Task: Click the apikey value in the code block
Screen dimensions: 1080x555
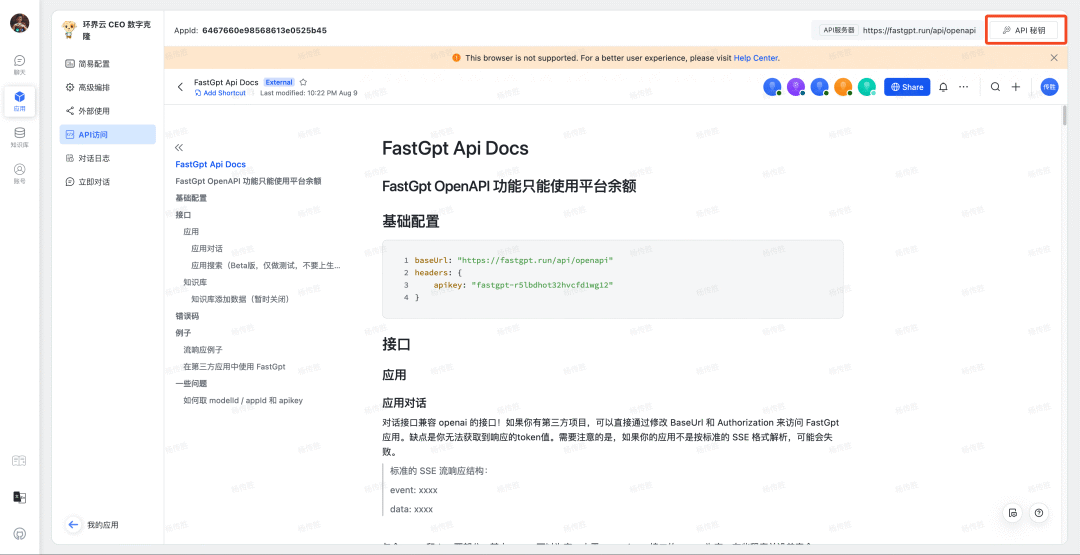Action: click(x=542, y=284)
